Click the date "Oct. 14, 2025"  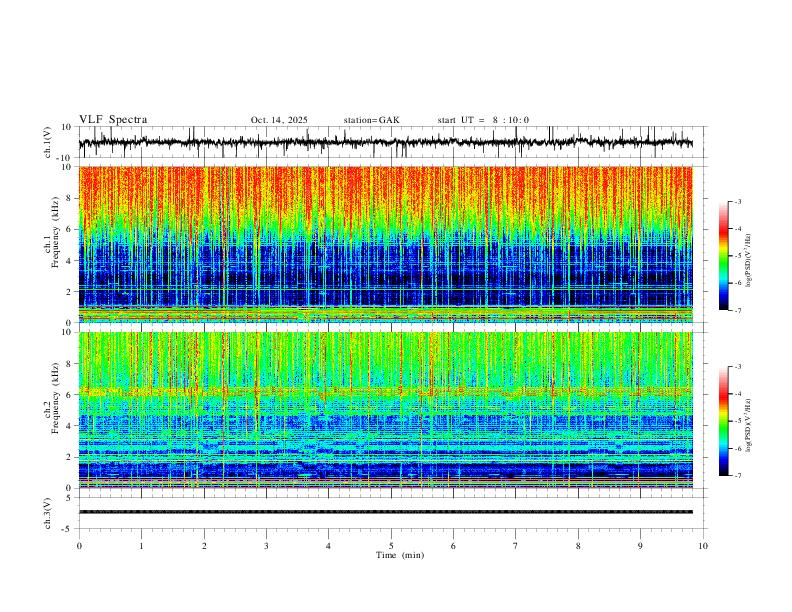pos(279,120)
